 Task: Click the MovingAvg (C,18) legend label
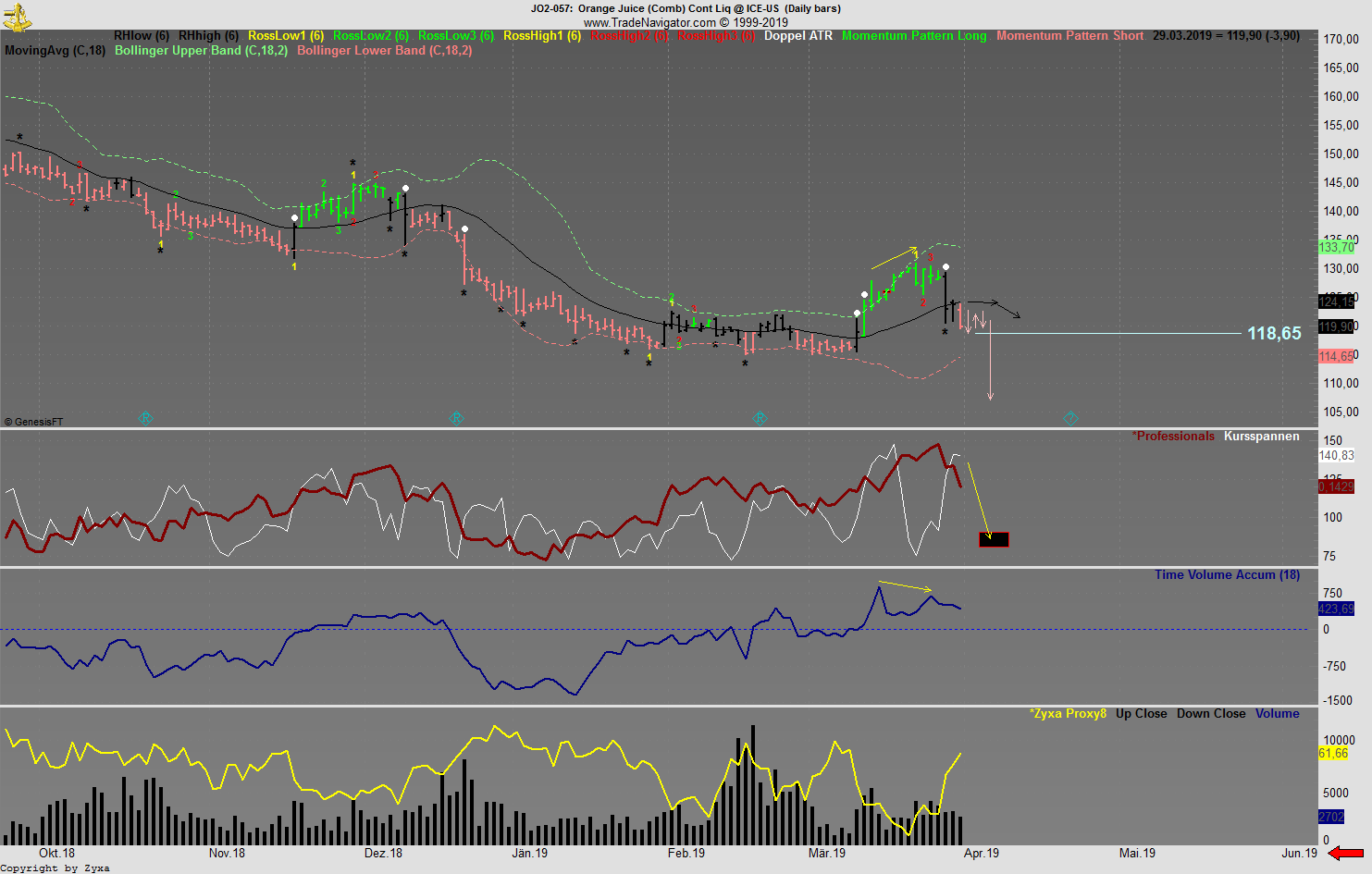click(x=55, y=51)
